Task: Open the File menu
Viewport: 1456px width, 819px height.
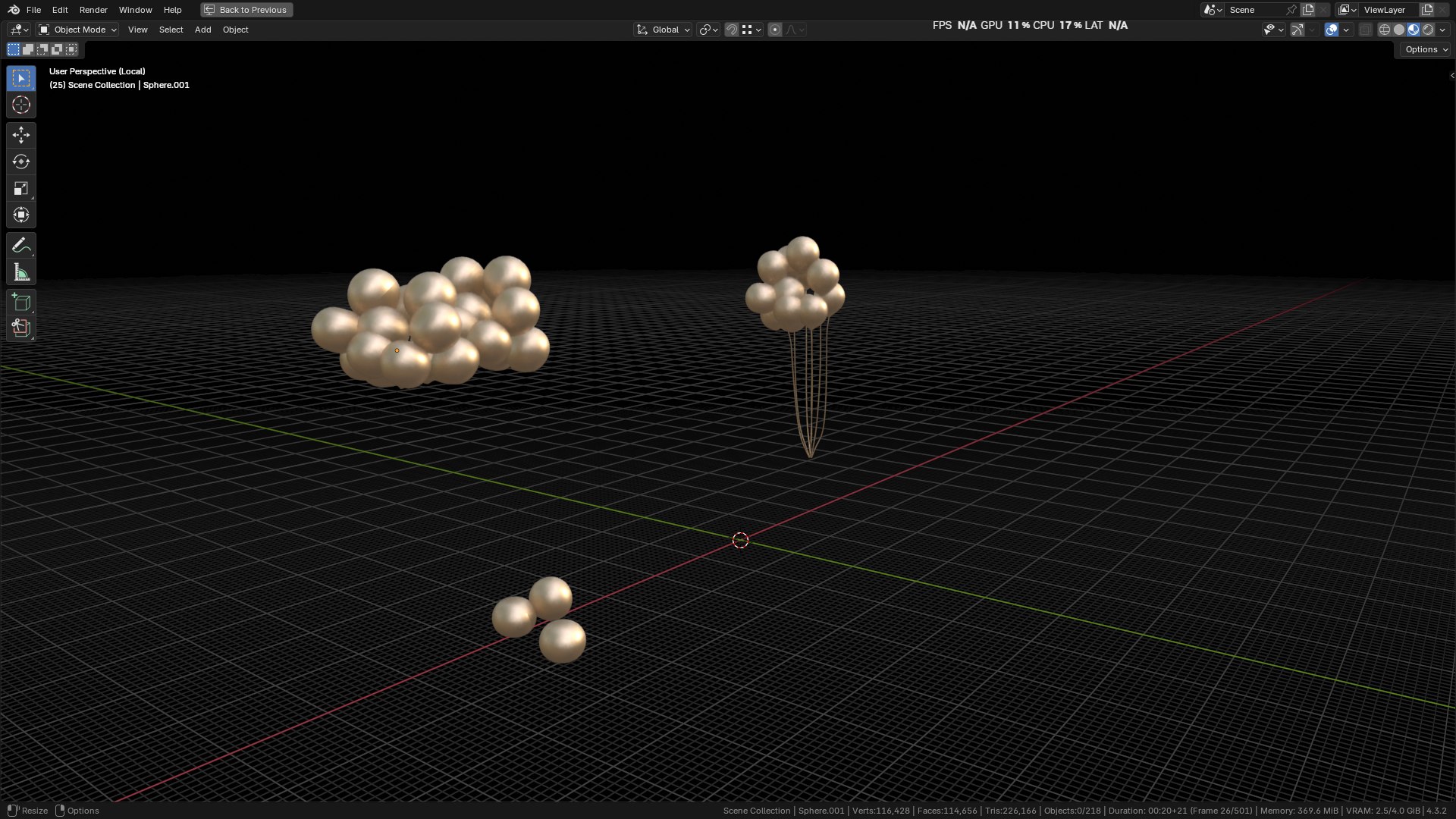Action: (x=33, y=10)
